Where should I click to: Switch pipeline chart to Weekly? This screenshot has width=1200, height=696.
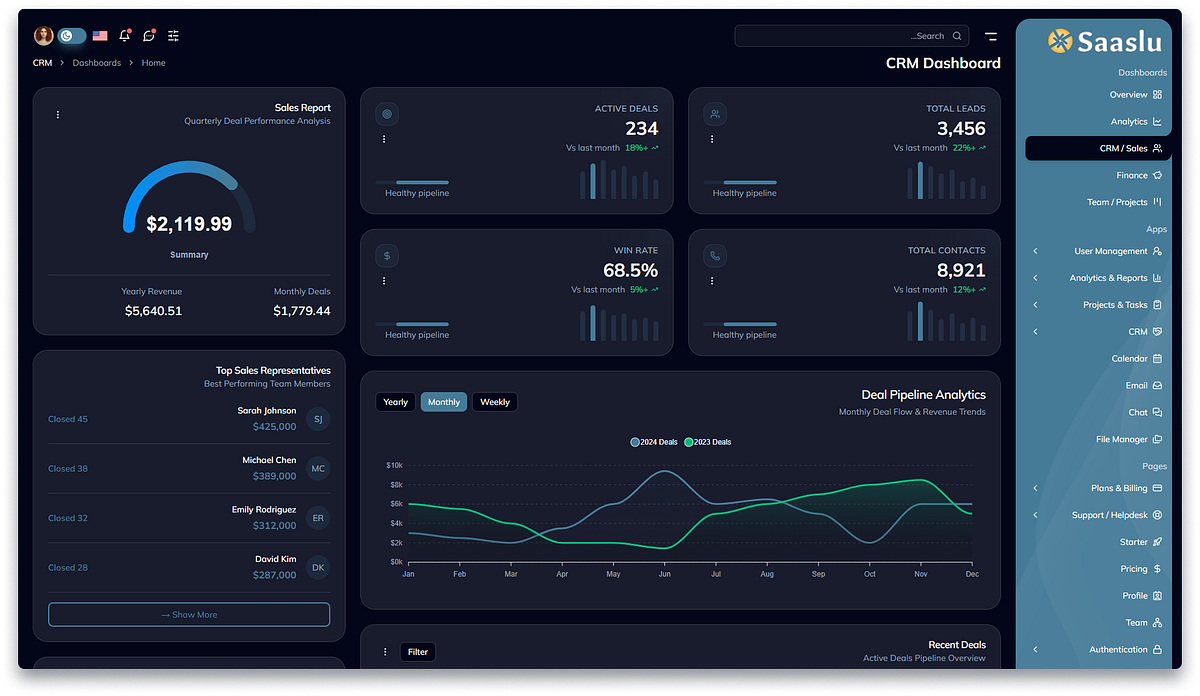coord(495,402)
